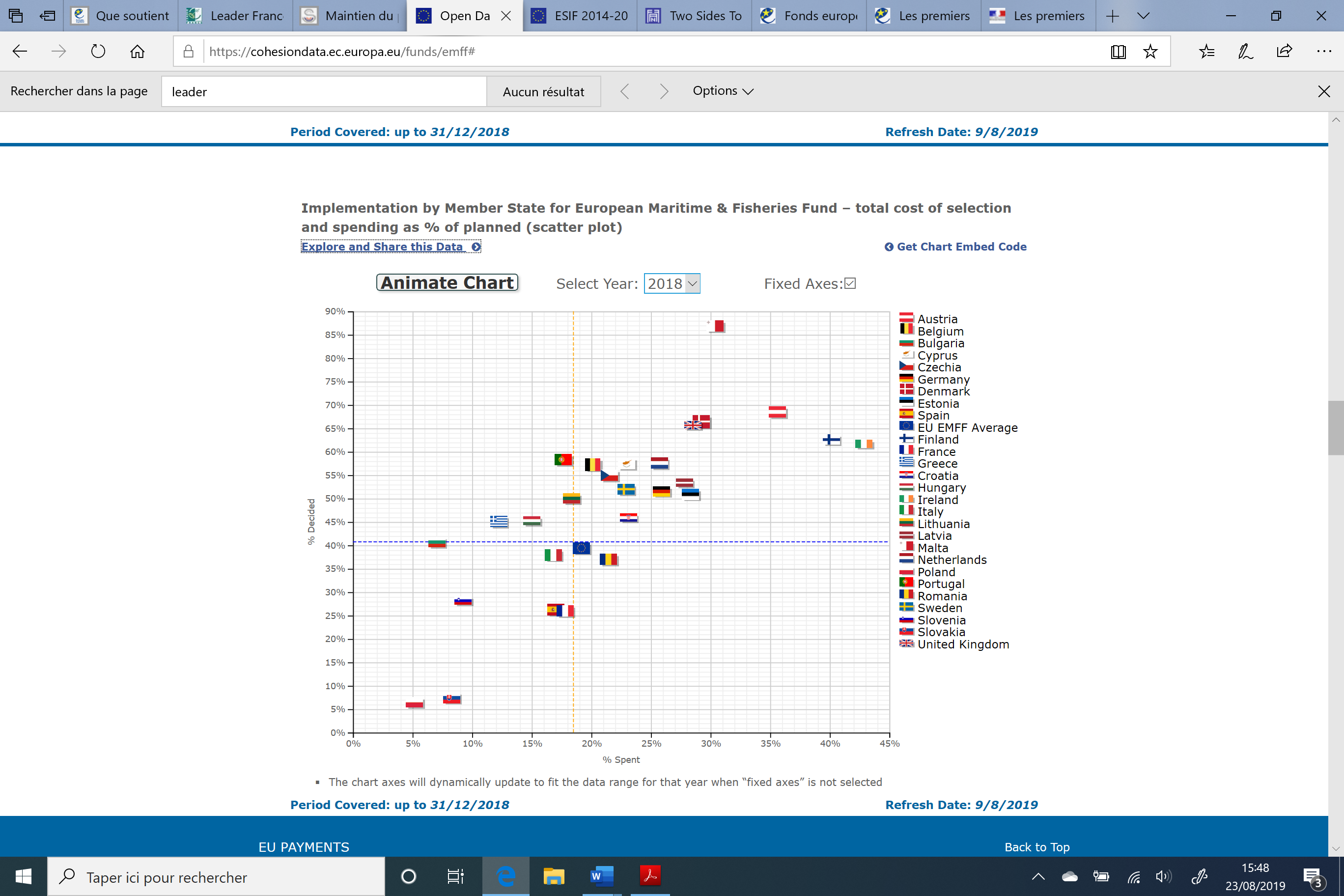Click the browser refresh icon
This screenshot has height=896, width=1344.
[98, 52]
